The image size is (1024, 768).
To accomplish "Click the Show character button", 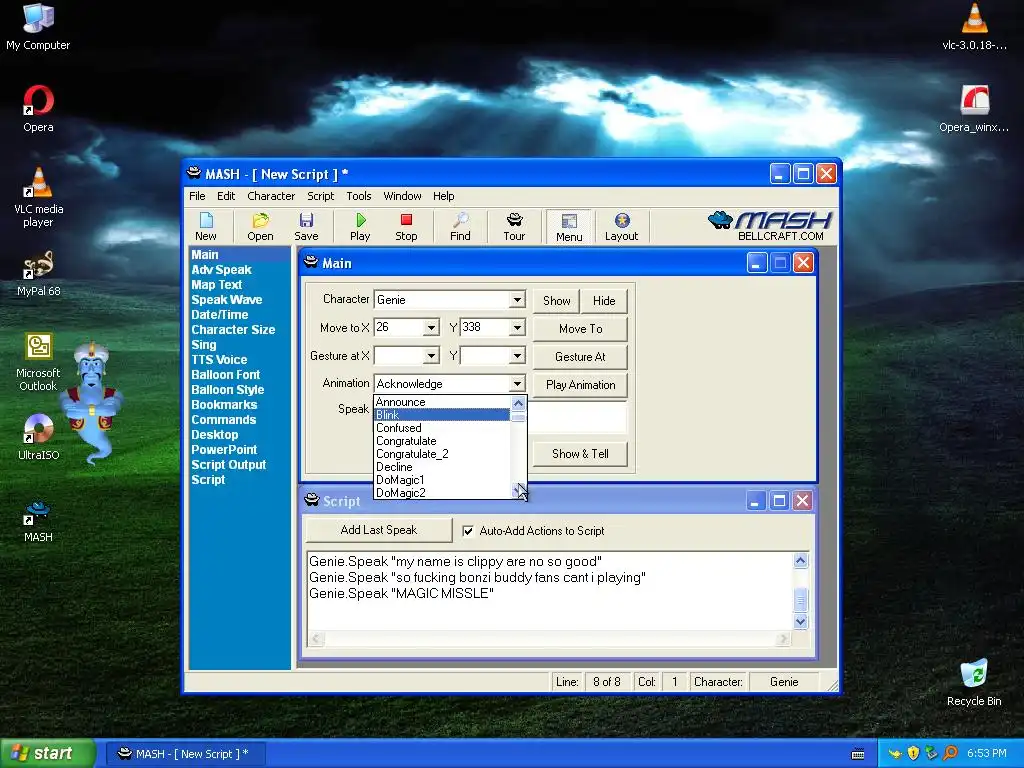I will [x=556, y=300].
